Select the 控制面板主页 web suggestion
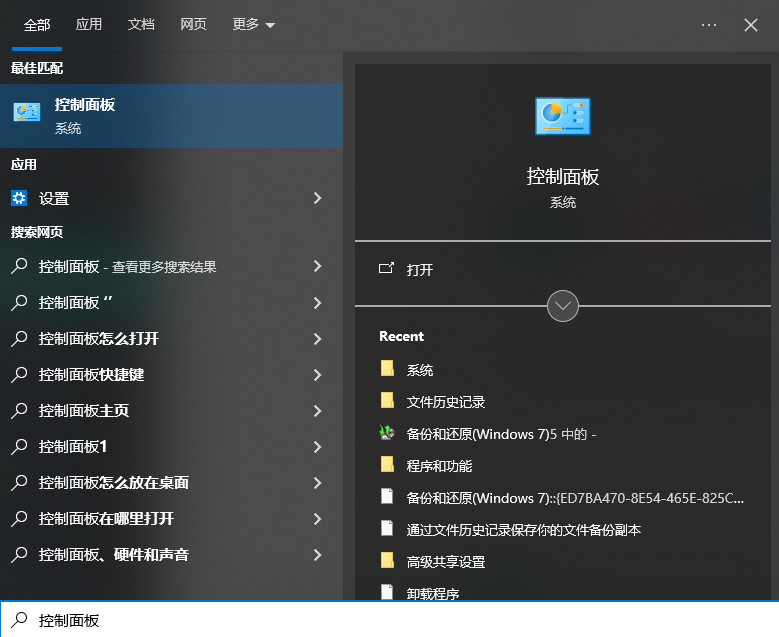The width and height of the screenshot is (779, 637). pos(84,411)
